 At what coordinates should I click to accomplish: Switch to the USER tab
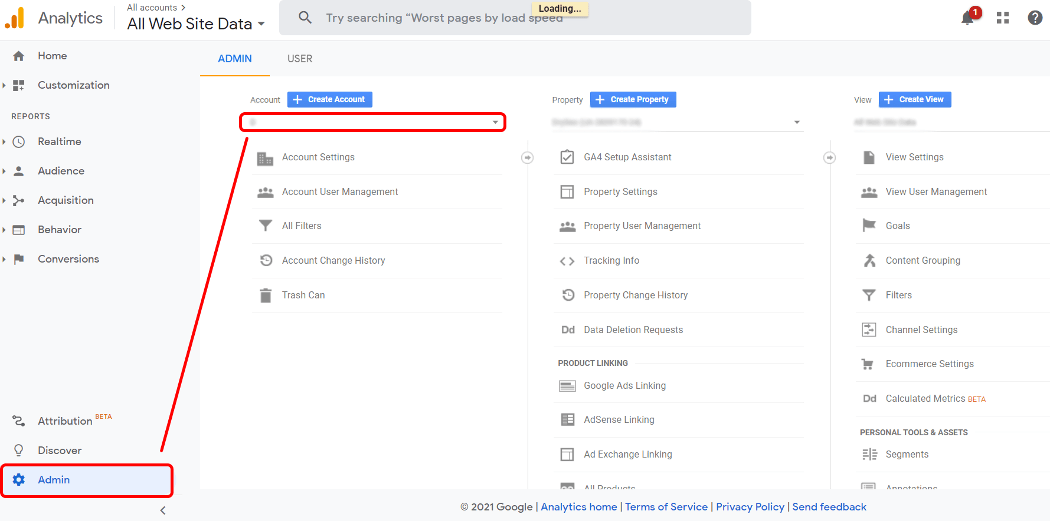pyautogui.click(x=300, y=59)
